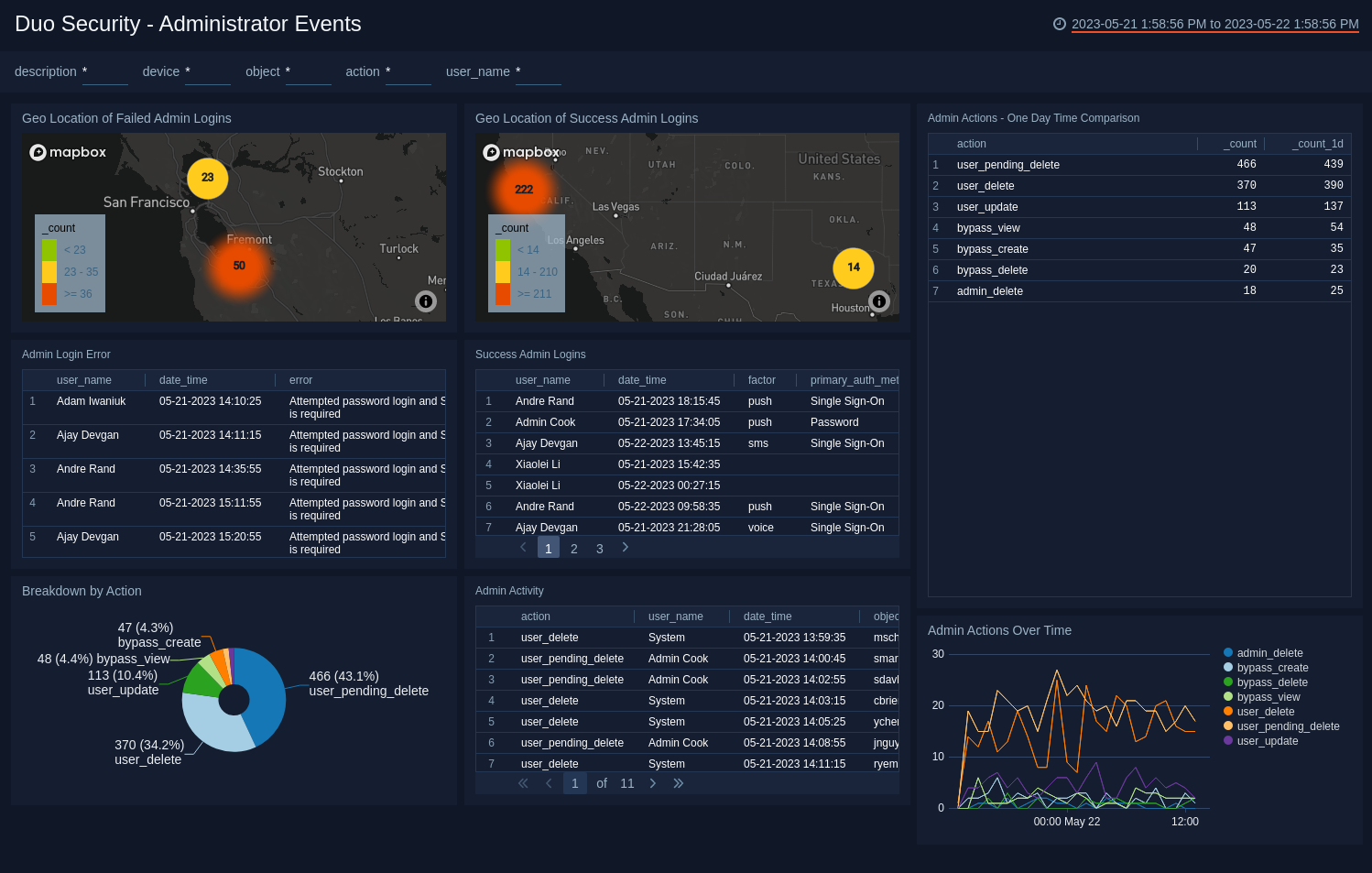Click the Mapbox logo on the success logins map
Screen dimensions: 1372x873
coord(520,152)
